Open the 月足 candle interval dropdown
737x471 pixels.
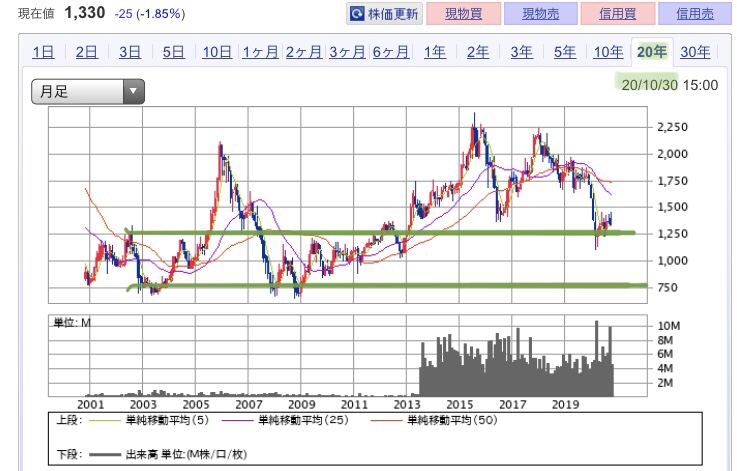(88, 91)
